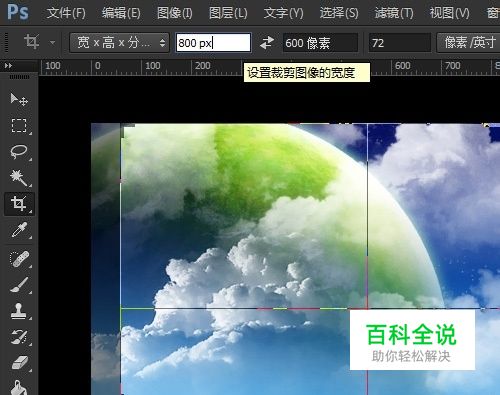Open the 文件(F) menu
Screen dimensions: 500x395
pos(66,13)
